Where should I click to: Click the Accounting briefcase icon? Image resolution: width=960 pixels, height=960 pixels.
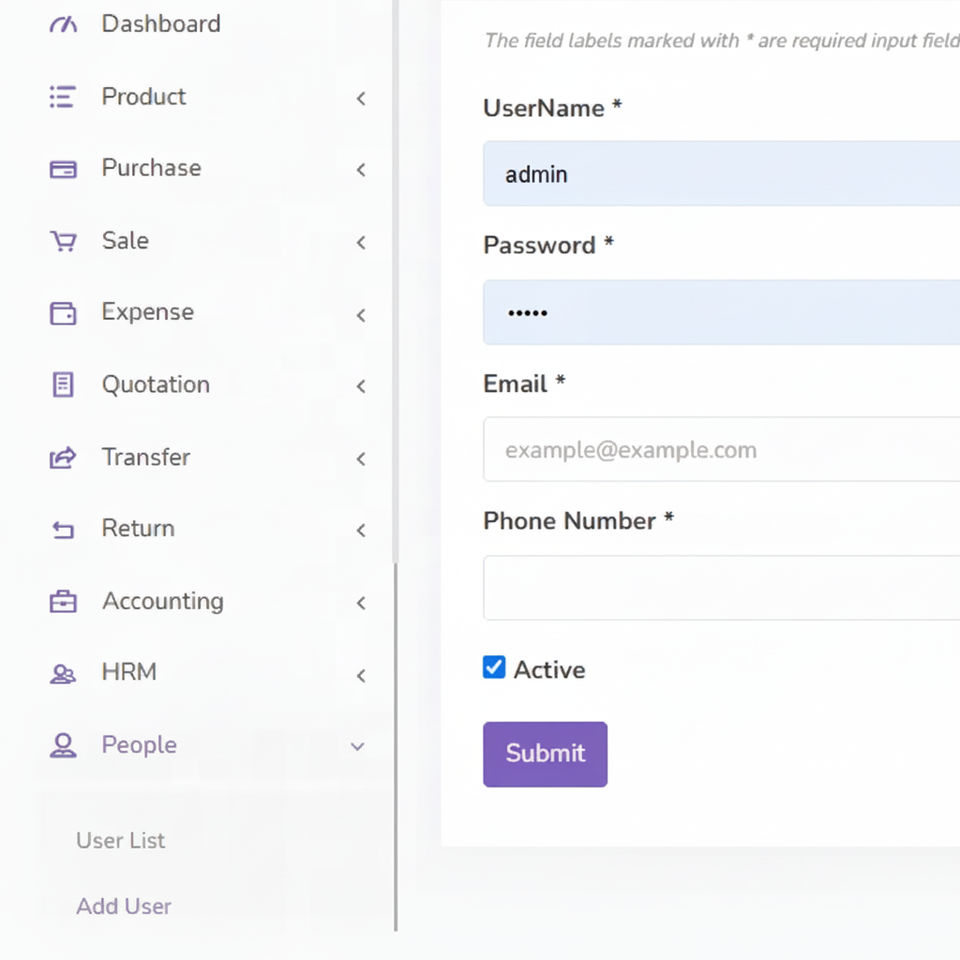pos(63,602)
